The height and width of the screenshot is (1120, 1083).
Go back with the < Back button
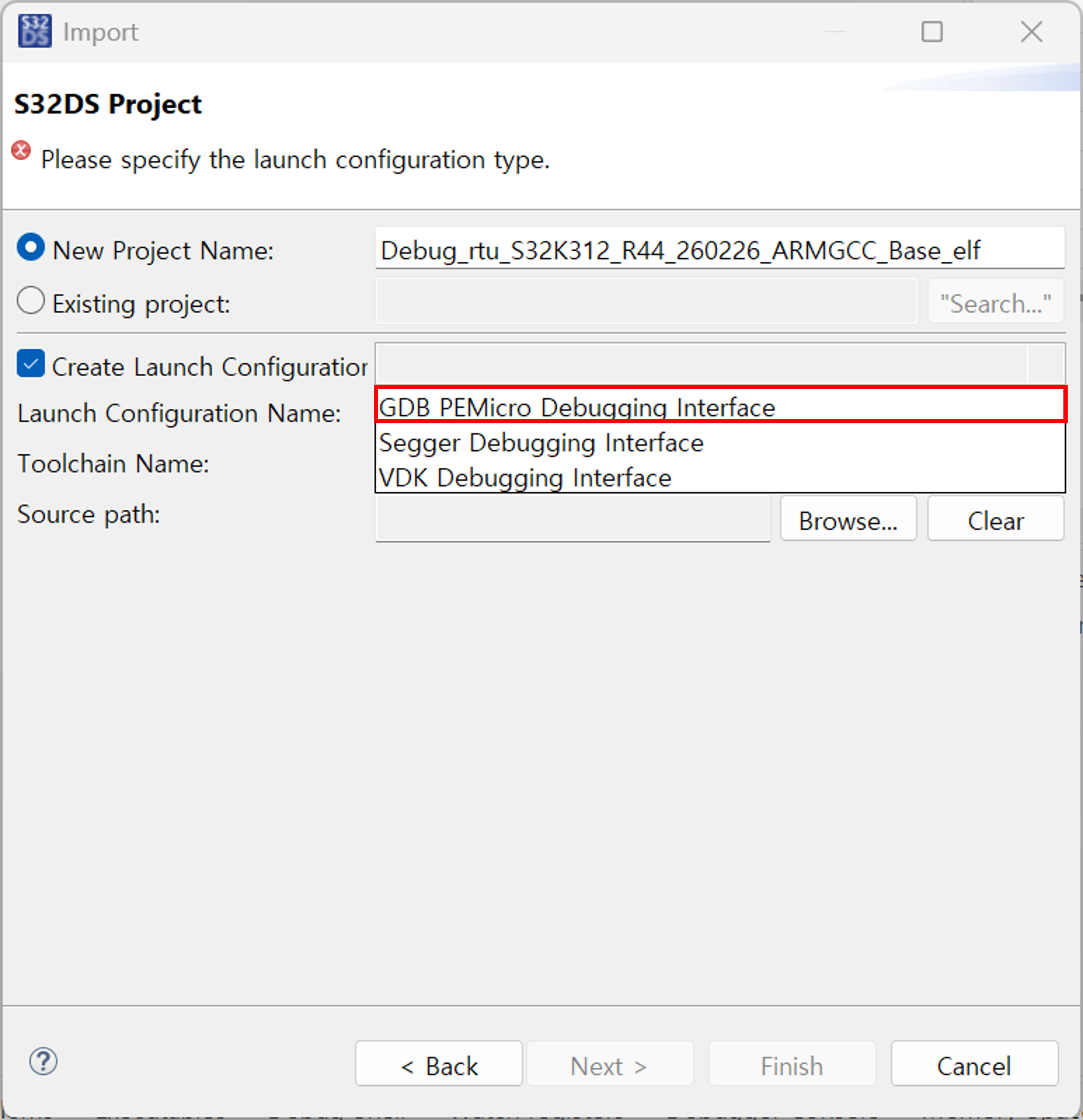439,1064
